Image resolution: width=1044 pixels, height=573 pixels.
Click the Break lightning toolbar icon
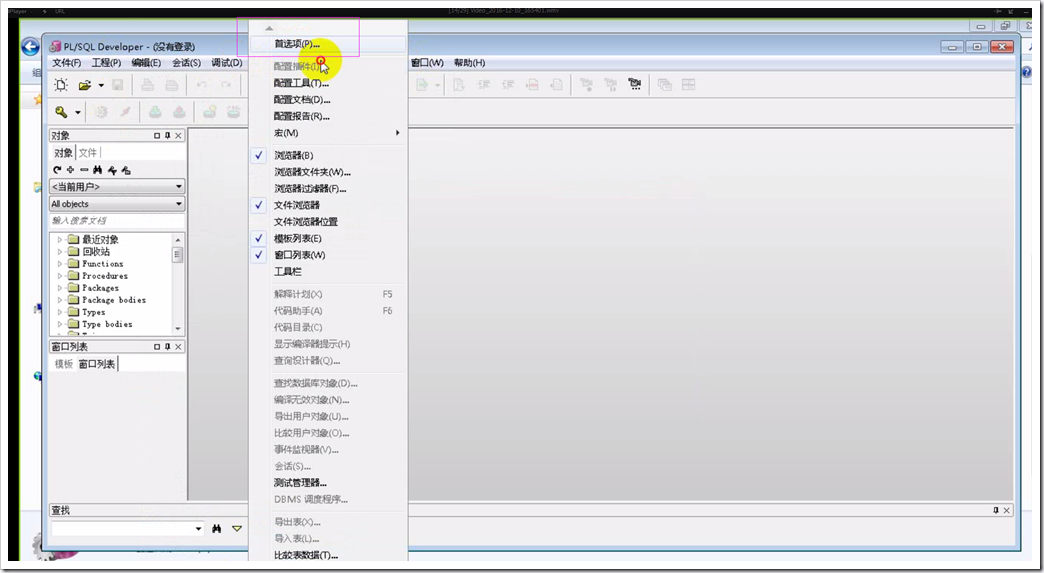tap(125, 112)
